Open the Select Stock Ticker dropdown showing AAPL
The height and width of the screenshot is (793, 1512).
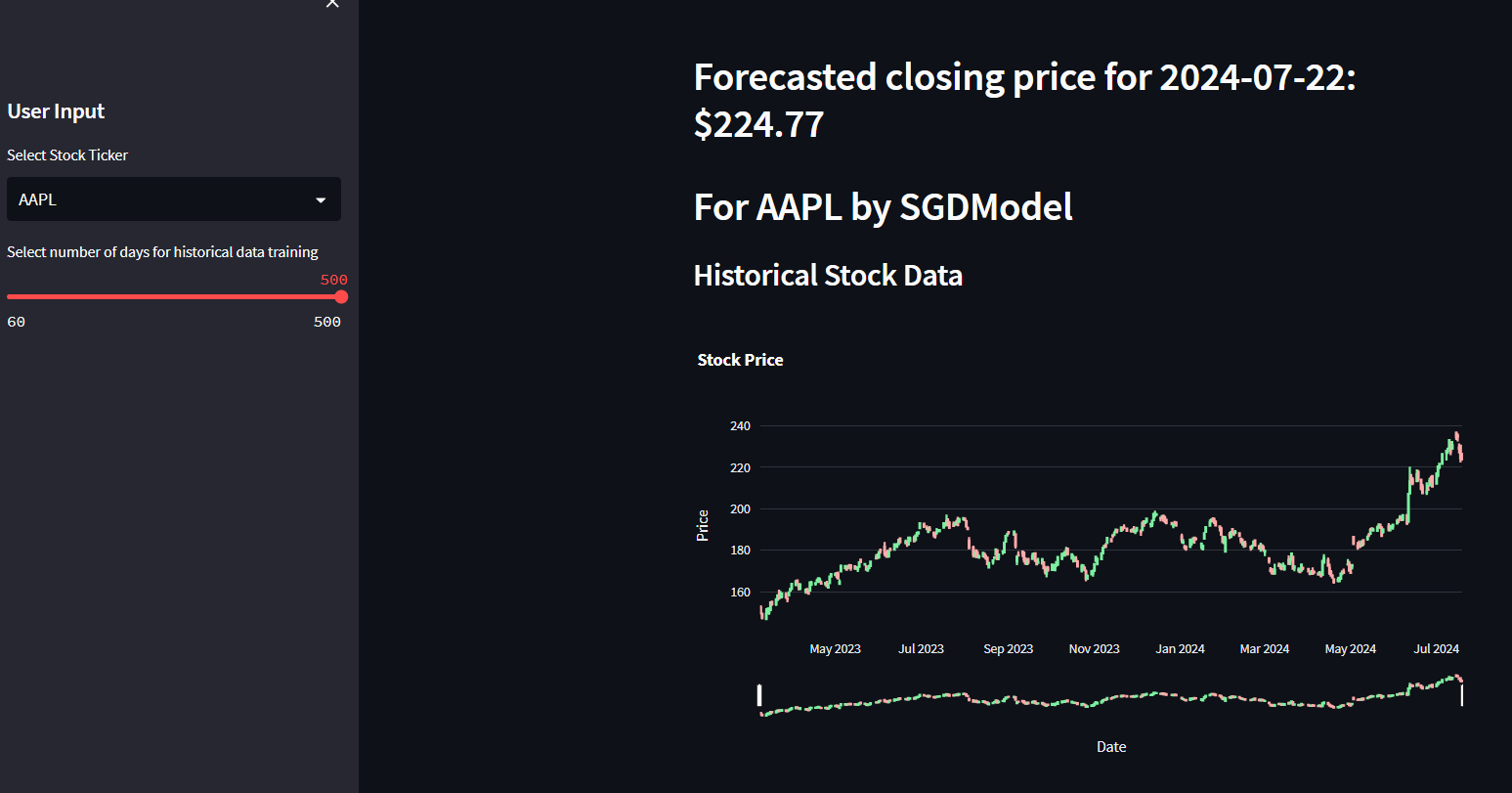(166, 199)
